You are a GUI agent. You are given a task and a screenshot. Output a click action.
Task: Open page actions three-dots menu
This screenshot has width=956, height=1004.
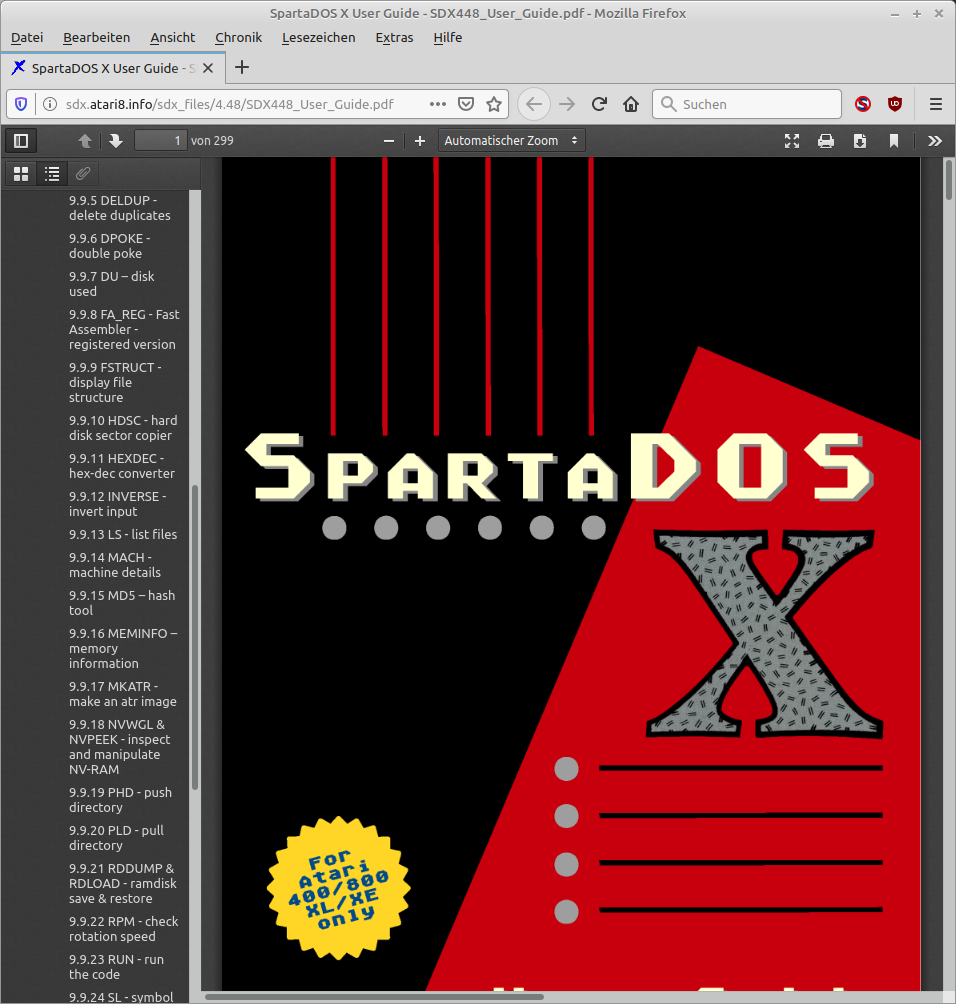pos(438,104)
